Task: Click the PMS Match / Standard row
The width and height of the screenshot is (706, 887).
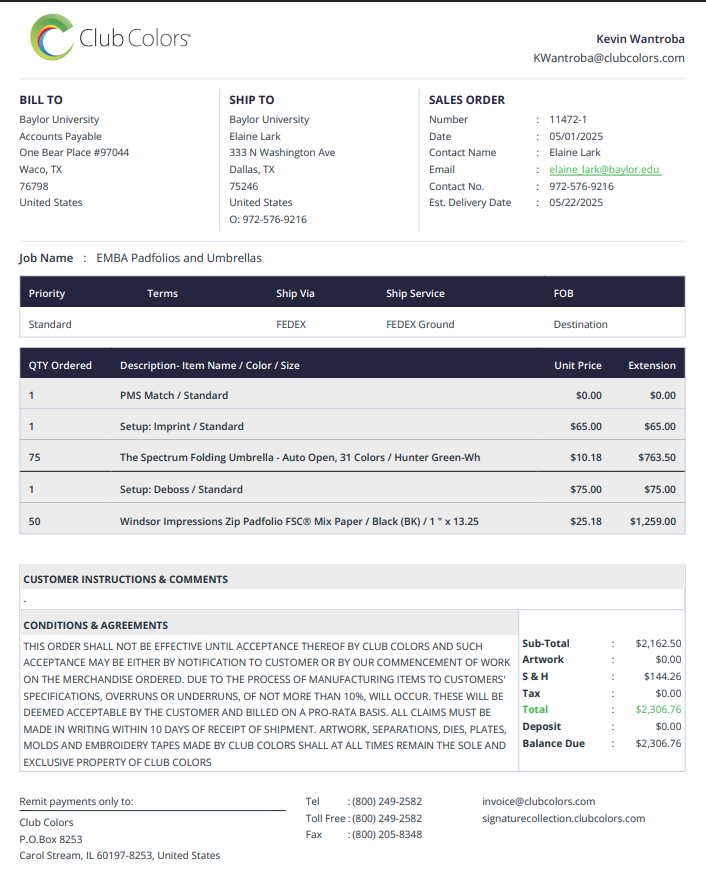Action: (x=352, y=395)
